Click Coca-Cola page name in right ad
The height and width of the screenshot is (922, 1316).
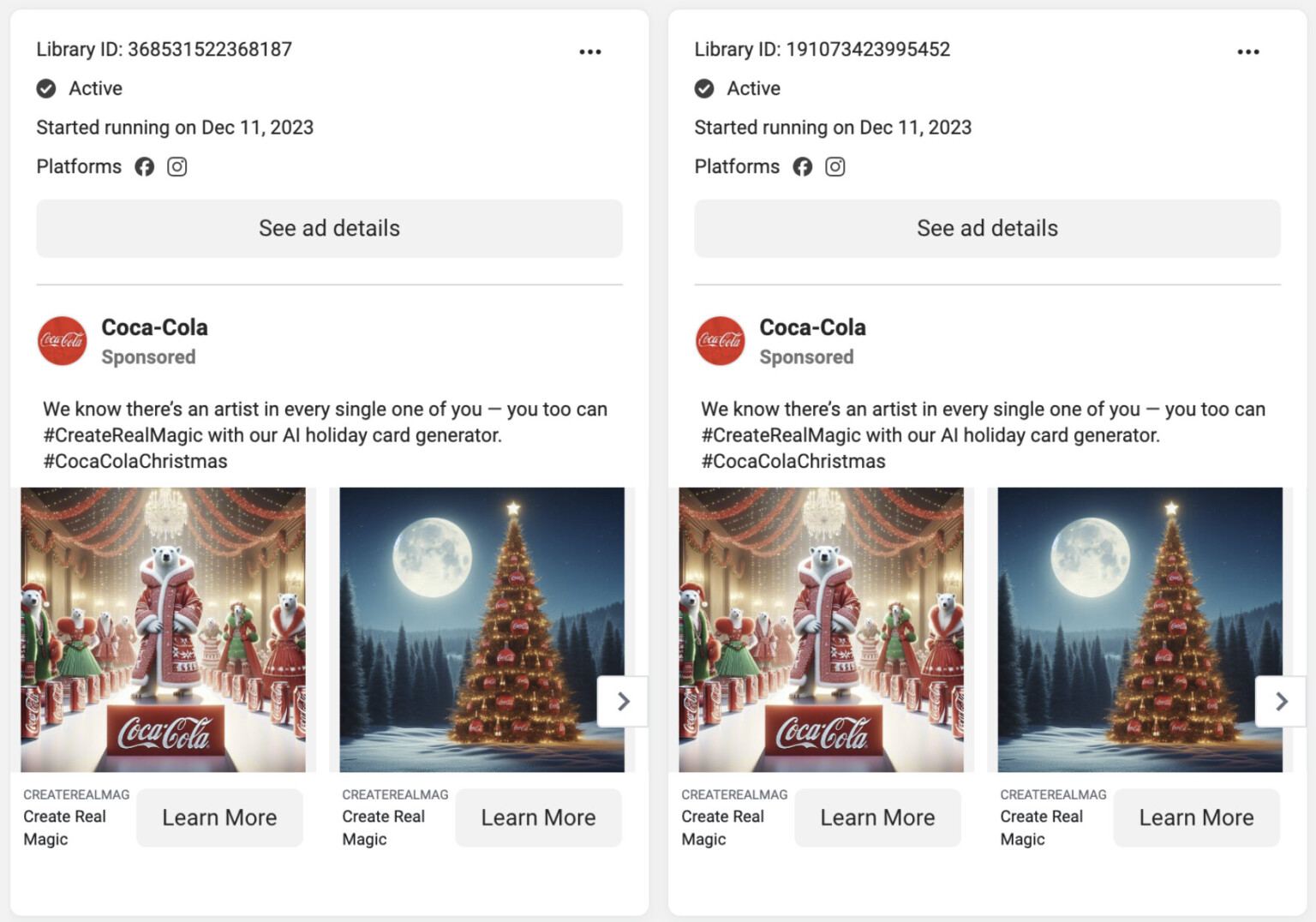tap(812, 327)
